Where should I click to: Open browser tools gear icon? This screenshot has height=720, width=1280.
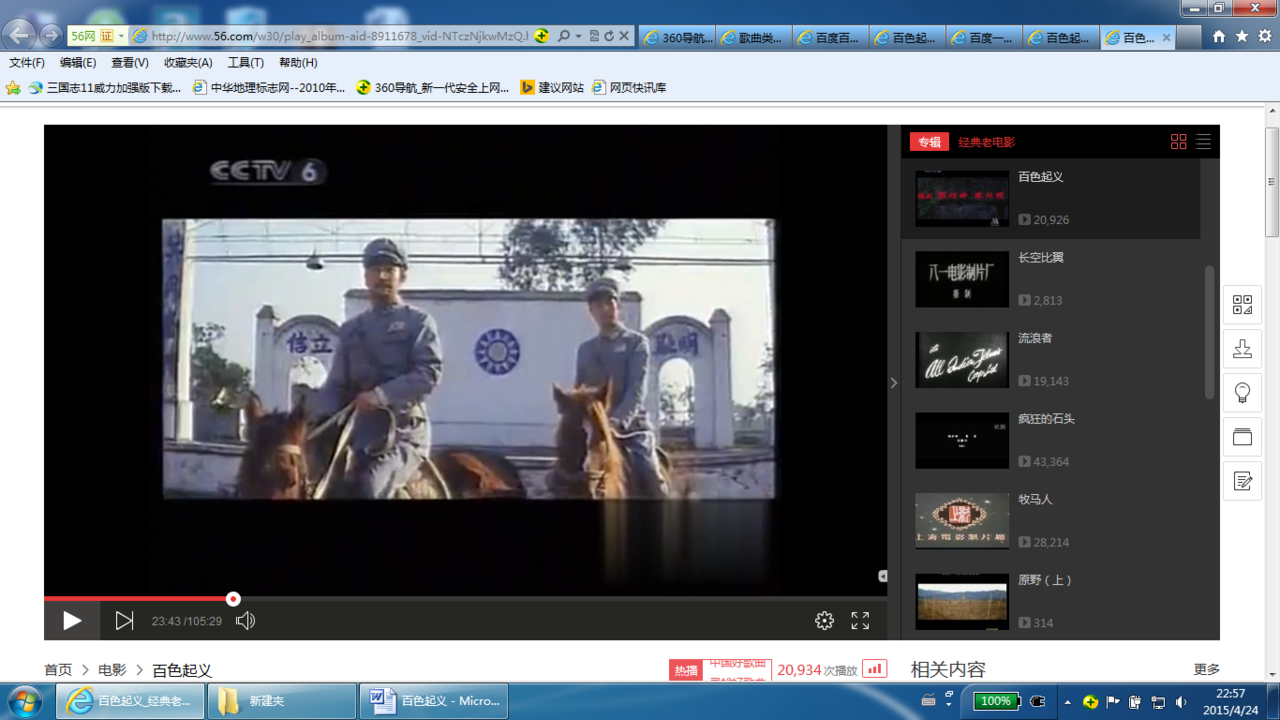coord(1265,36)
